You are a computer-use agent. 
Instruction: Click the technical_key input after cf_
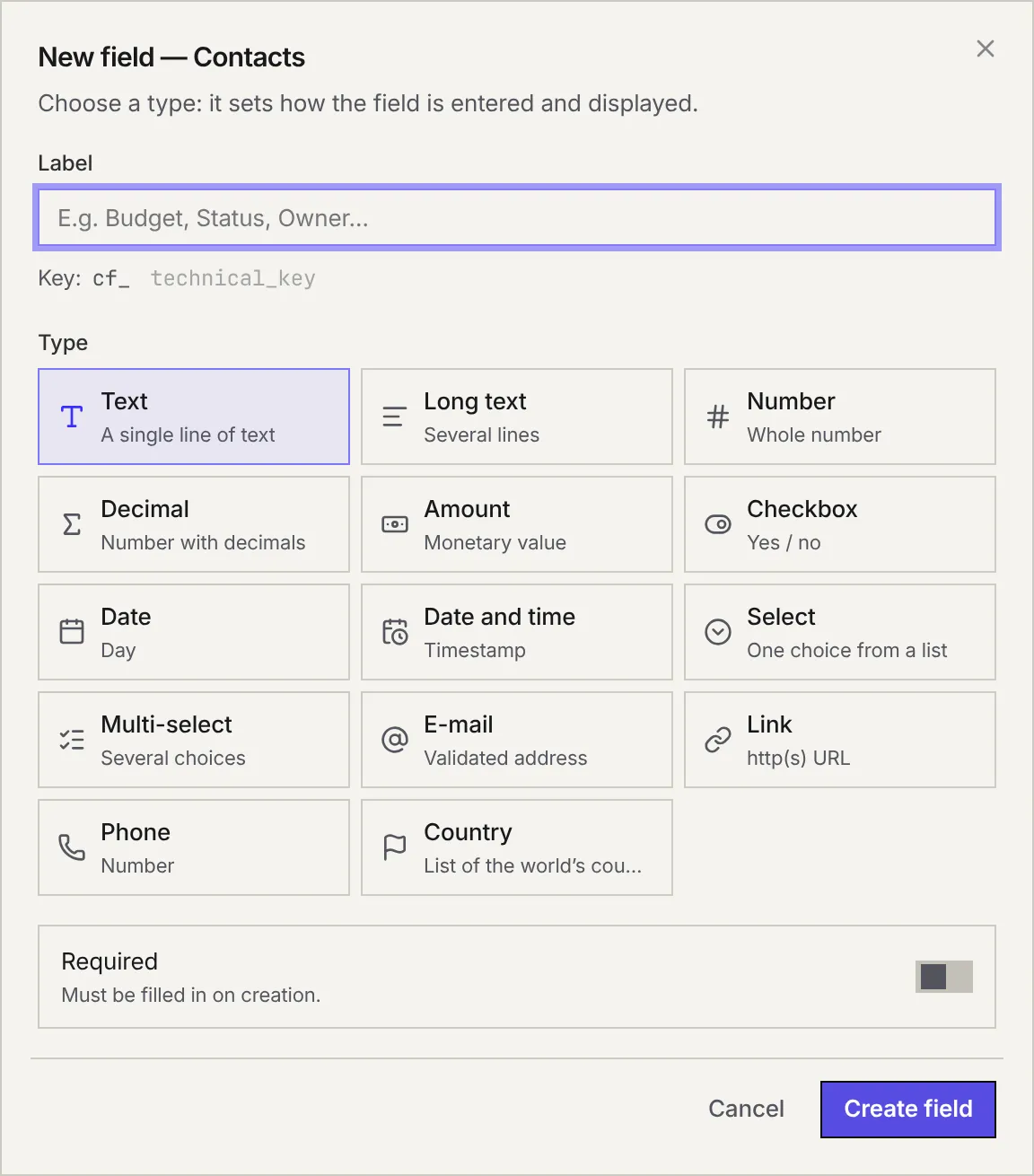tap(233, 278)
